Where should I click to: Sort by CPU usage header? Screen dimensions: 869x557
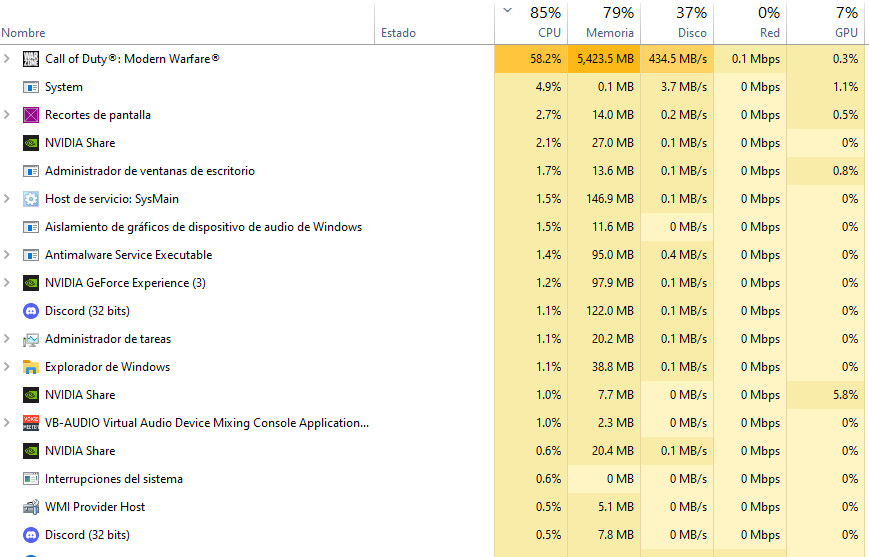coord(531,23)
